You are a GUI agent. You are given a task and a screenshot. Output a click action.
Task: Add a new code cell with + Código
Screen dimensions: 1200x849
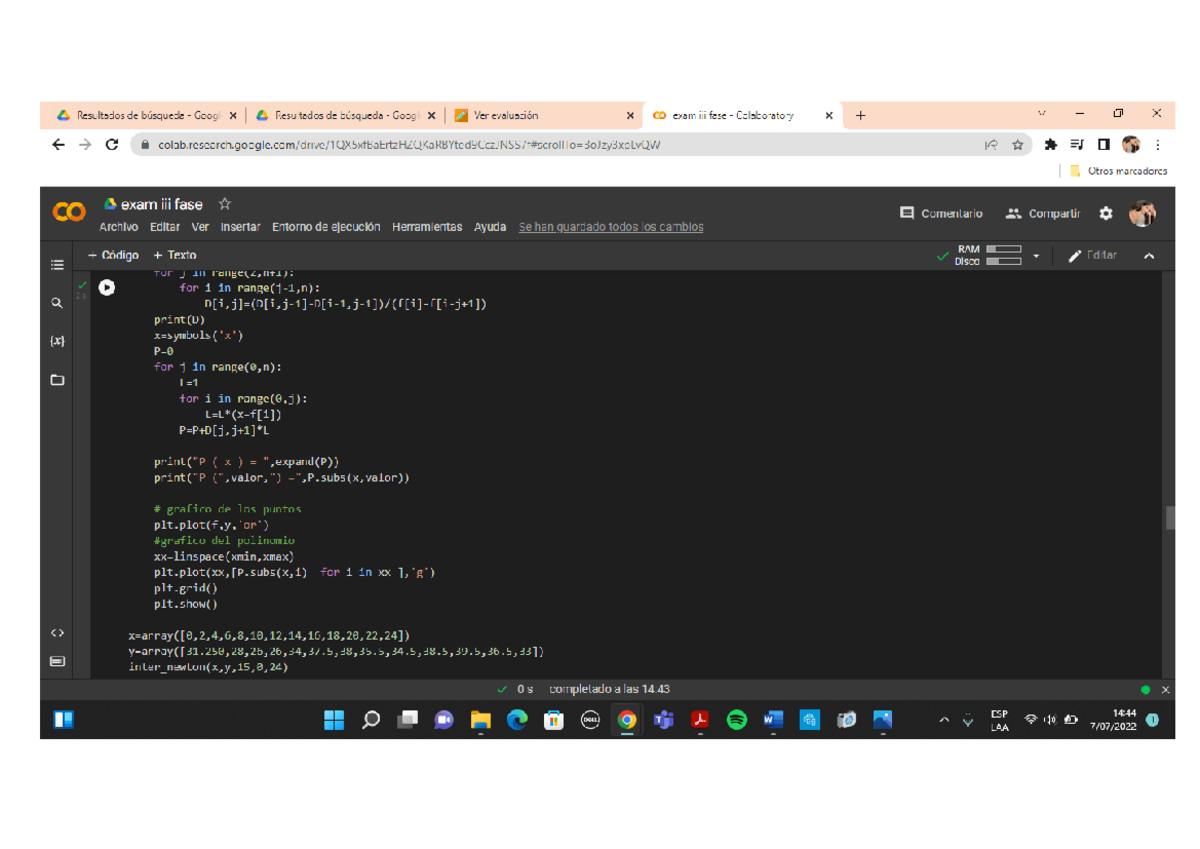click(x=114, y=255)
